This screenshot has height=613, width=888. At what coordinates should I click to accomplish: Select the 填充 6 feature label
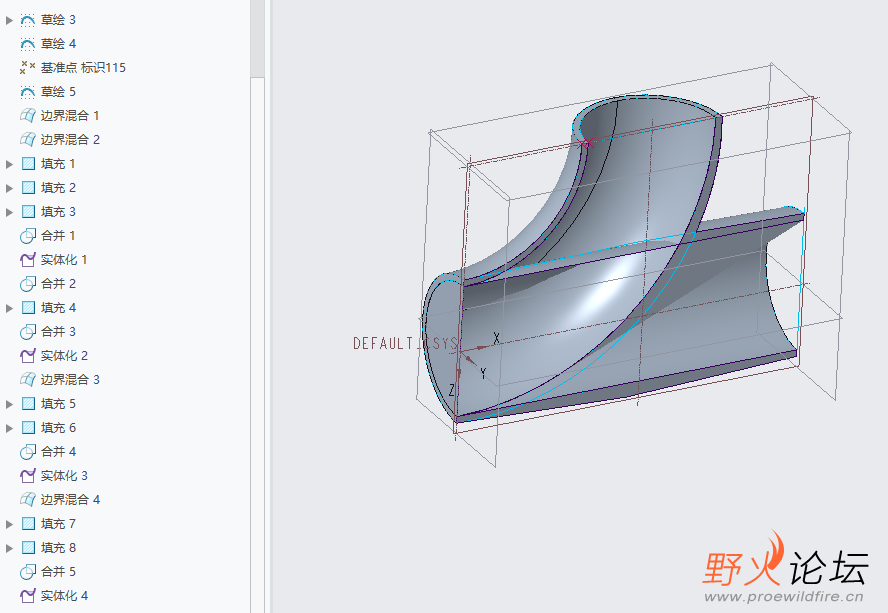[x=58, y=428]
